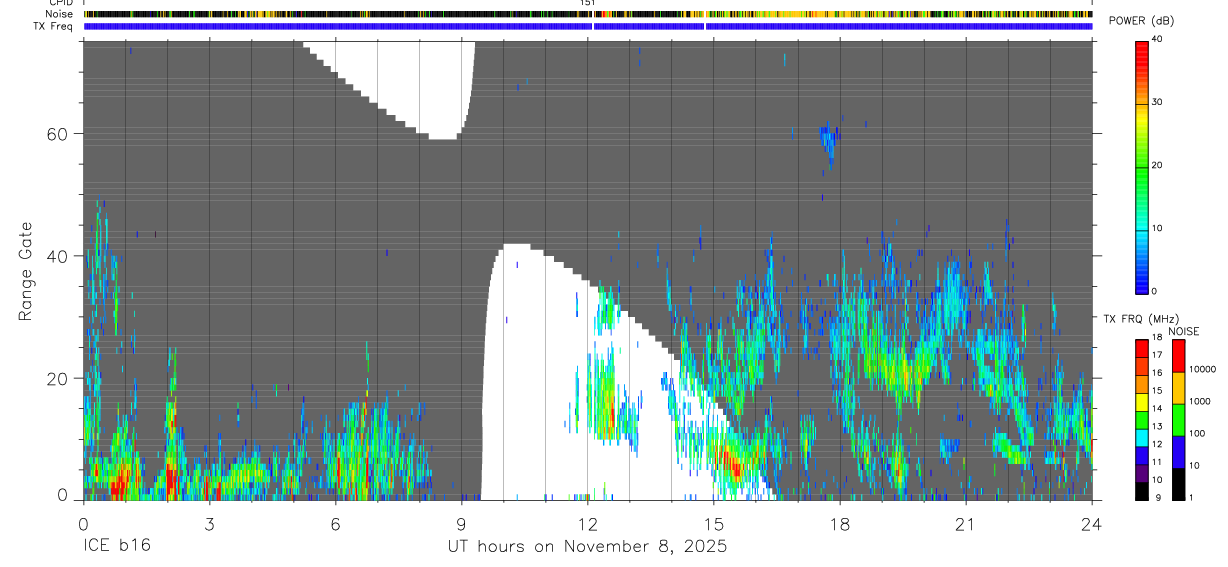The image size is (1228, 567).
Task: Click the echo cluster near range gate 60 at 18 UT
Action: pyautogui.click(x=827, y=141)
